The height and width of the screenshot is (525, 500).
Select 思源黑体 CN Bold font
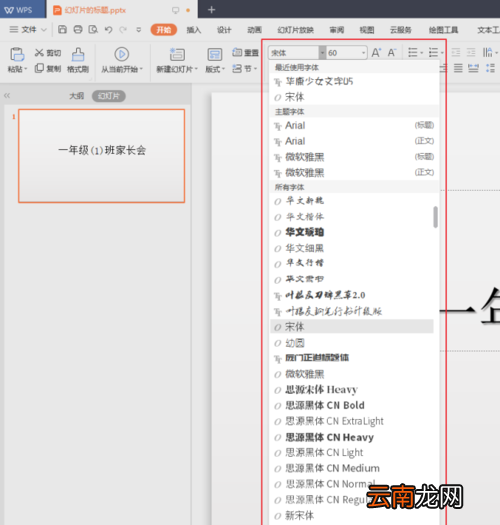tap(352, 405)
